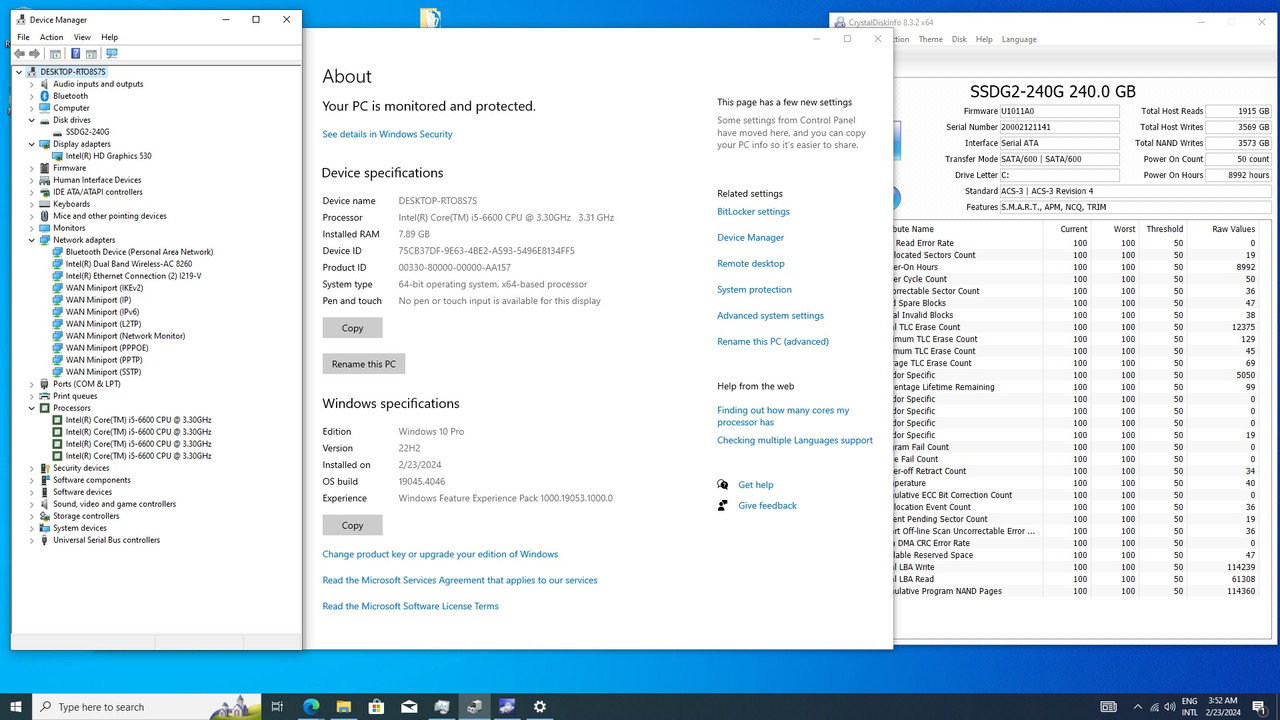Select WAN Miniport (PPPOE) entry
The height and width of the screenshot is (720, 1280).
[x=106, y=348]
